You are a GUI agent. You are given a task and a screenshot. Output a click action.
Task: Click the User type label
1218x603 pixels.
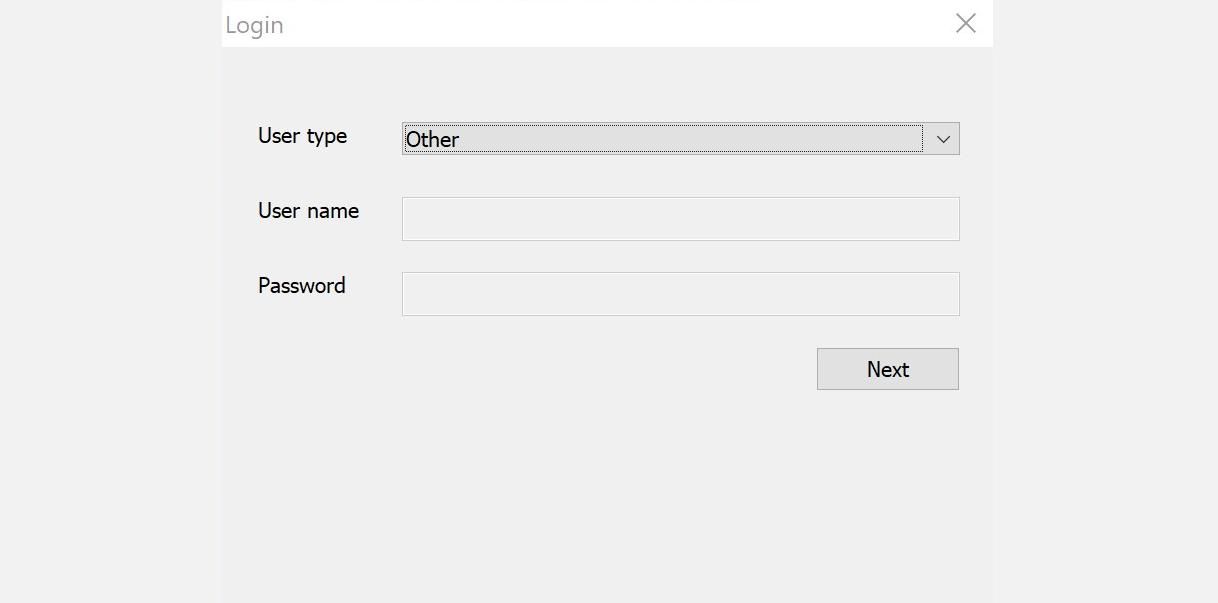(x=302, y=136)
